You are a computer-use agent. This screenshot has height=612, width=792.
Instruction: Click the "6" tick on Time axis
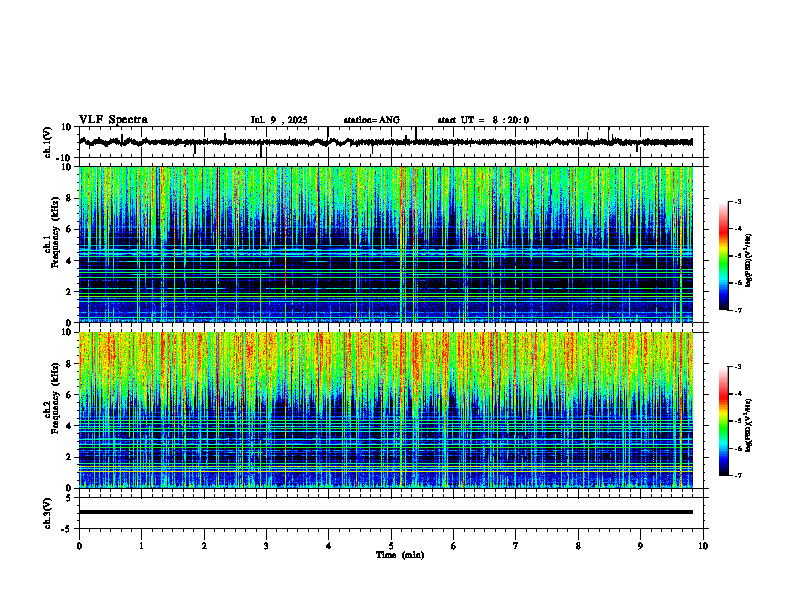(453, 546)
